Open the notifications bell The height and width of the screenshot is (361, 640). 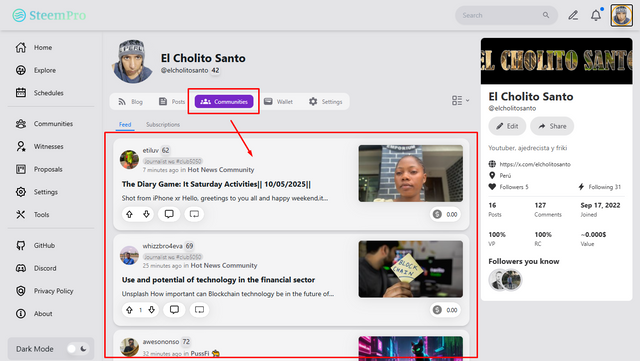pos(596,16)
